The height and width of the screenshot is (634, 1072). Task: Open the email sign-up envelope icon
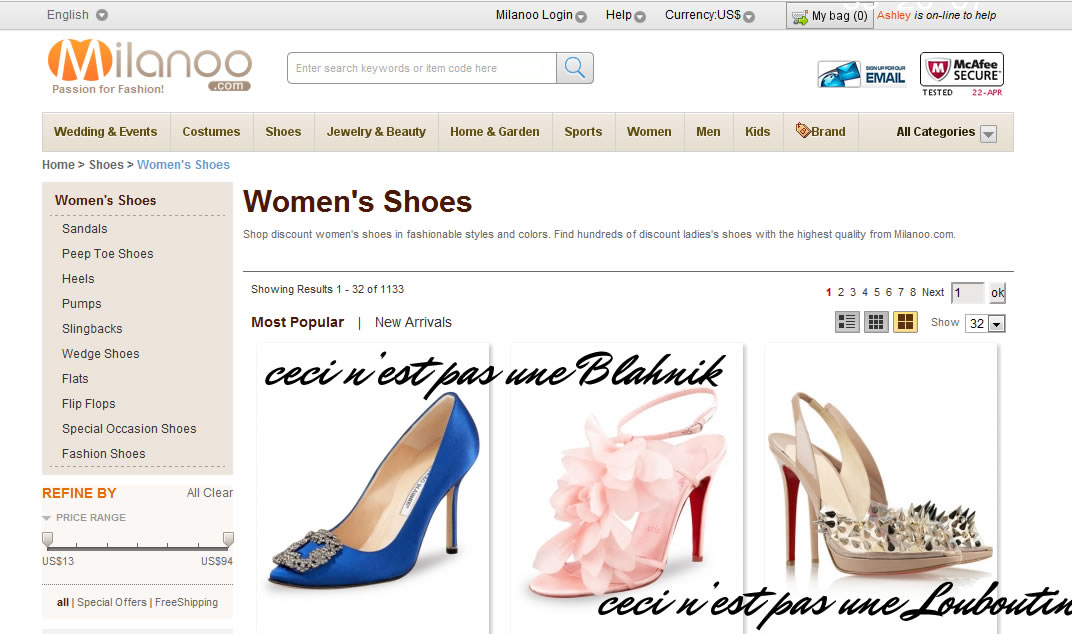[861, 74]
